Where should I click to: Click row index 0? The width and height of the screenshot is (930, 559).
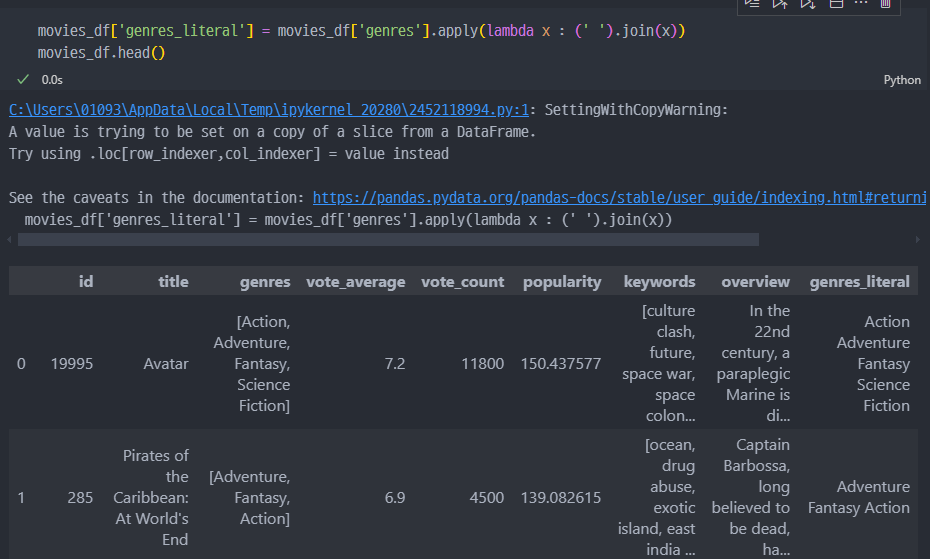tap(21, 364)
